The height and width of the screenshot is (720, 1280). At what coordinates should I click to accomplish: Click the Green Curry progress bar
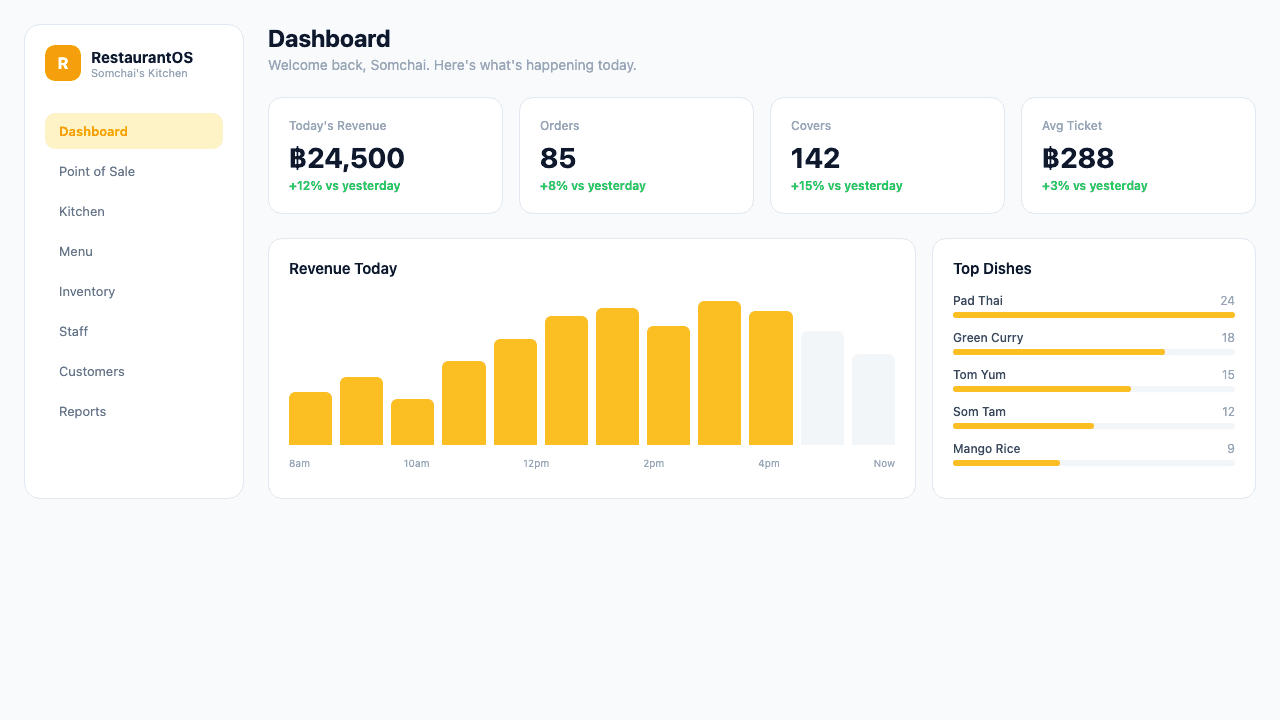coord(1094,352)
